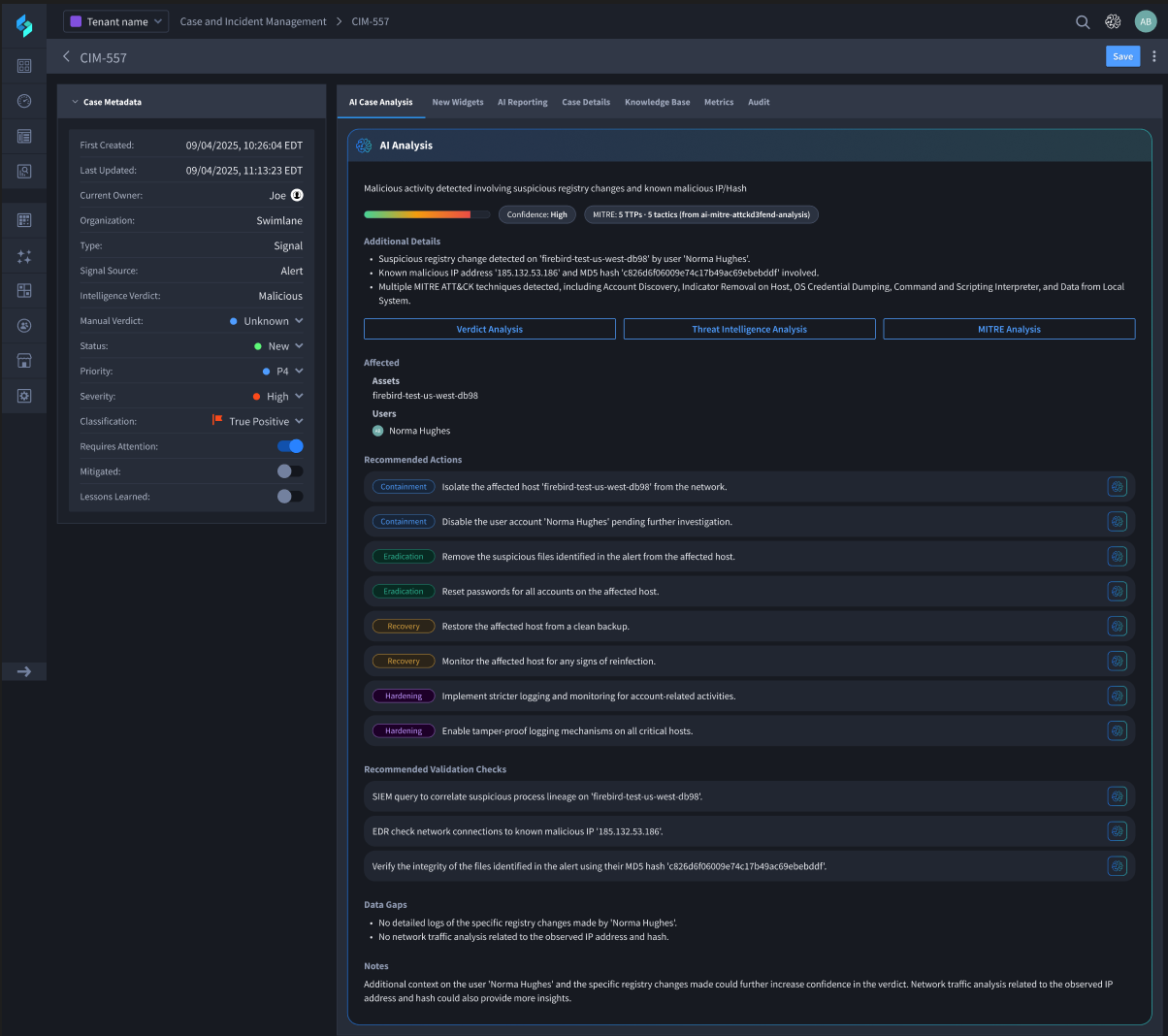Open global search magnifier icon
The width and height of the screenshot is (1168, 1036).
pos(1082,20)
